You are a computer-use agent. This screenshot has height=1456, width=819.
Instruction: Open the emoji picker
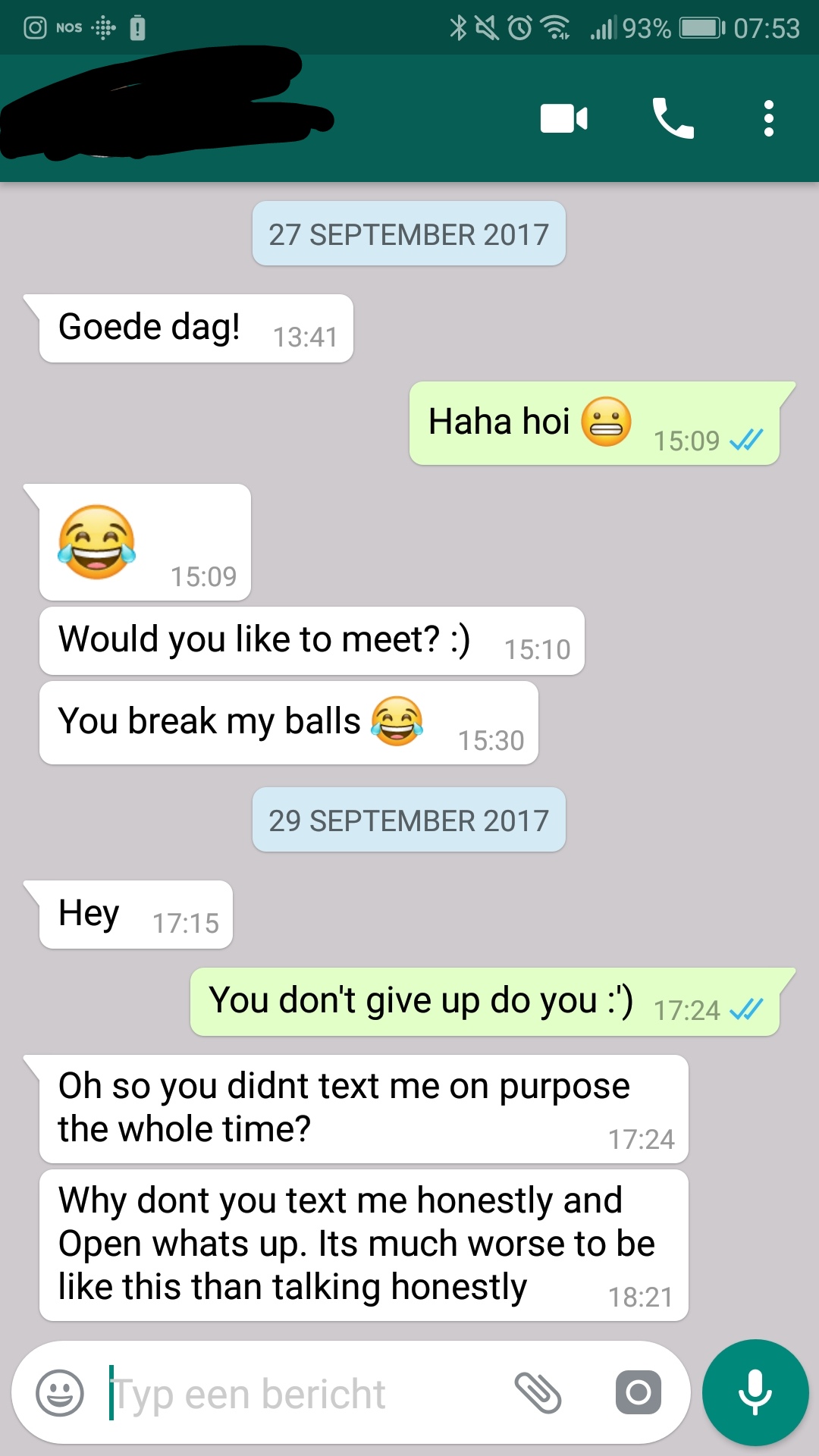[60, 1392]
